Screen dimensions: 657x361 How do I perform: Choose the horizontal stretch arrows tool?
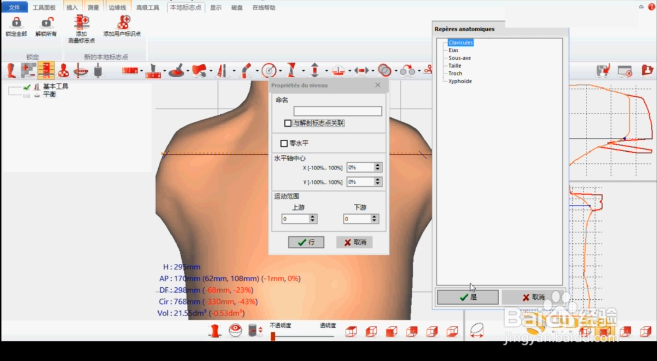pos(361,70)
